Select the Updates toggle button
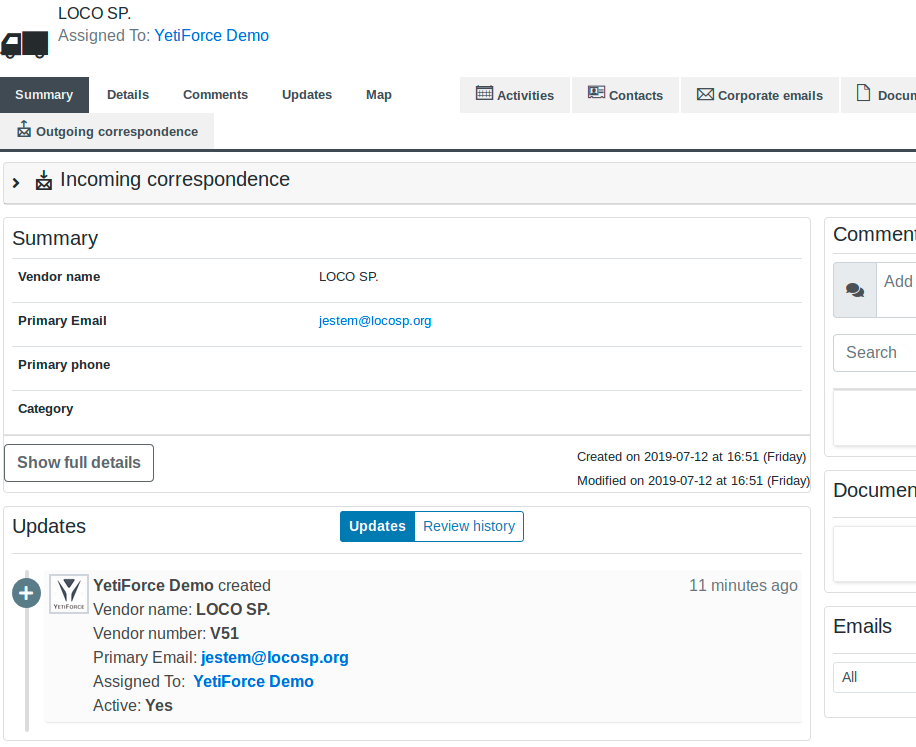Viewport: 916px width, 747px height. click(377, 526)
